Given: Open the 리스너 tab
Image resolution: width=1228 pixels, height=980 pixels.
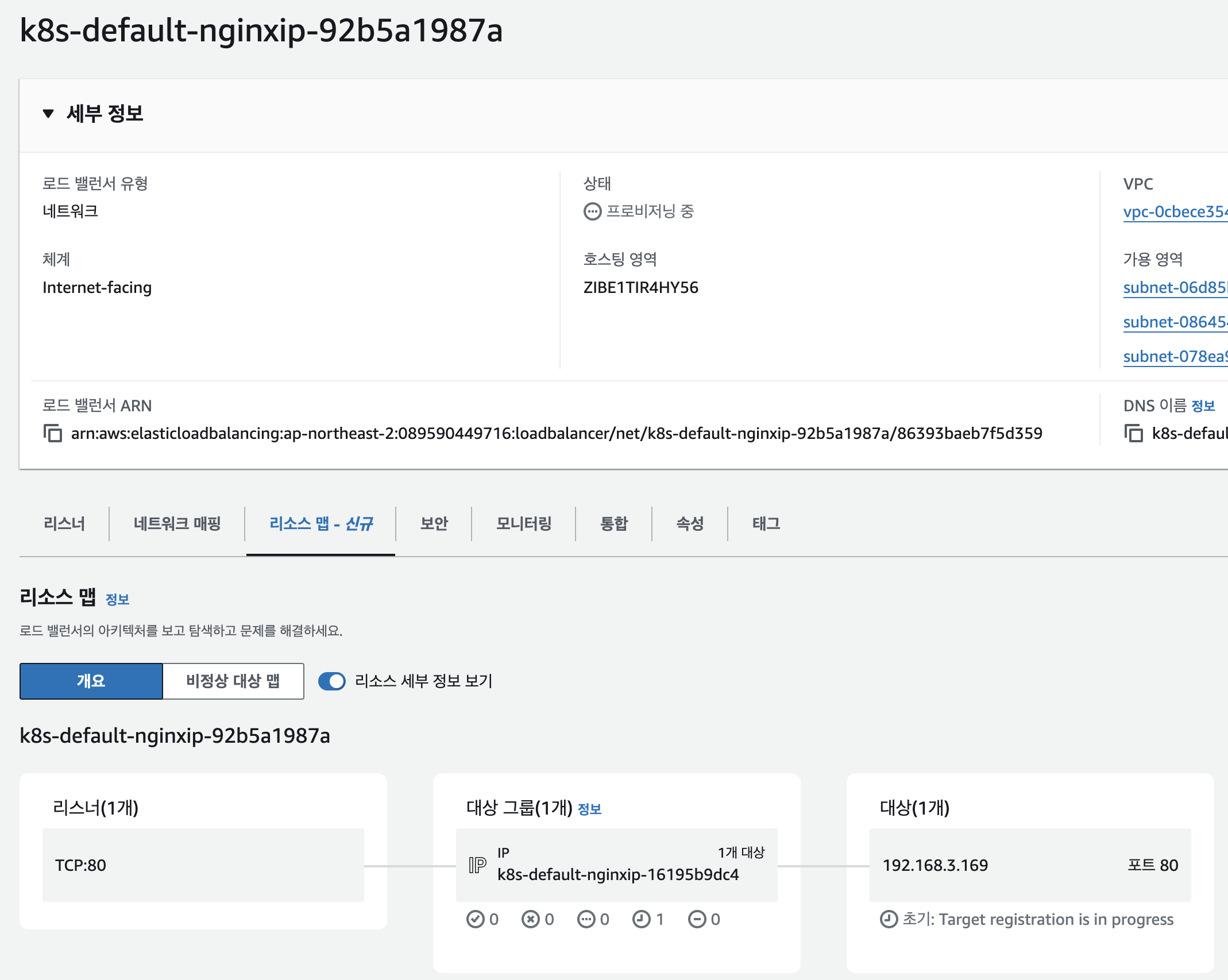Looking at the screenshot, I should tap(64, 523).
